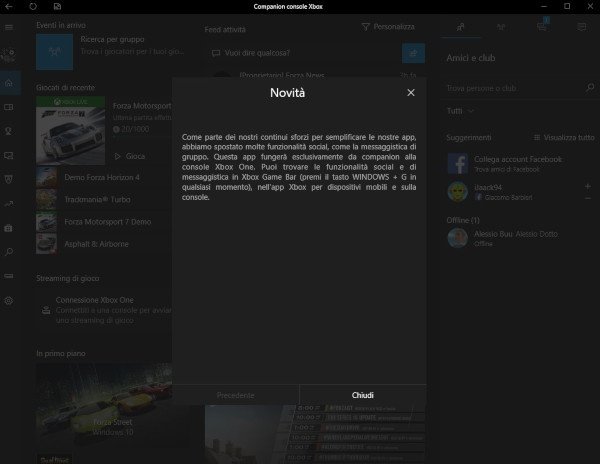Screen dimensions: 600x464
Task: Close the Novità dialog with X
Action: (x=410, y=93)
